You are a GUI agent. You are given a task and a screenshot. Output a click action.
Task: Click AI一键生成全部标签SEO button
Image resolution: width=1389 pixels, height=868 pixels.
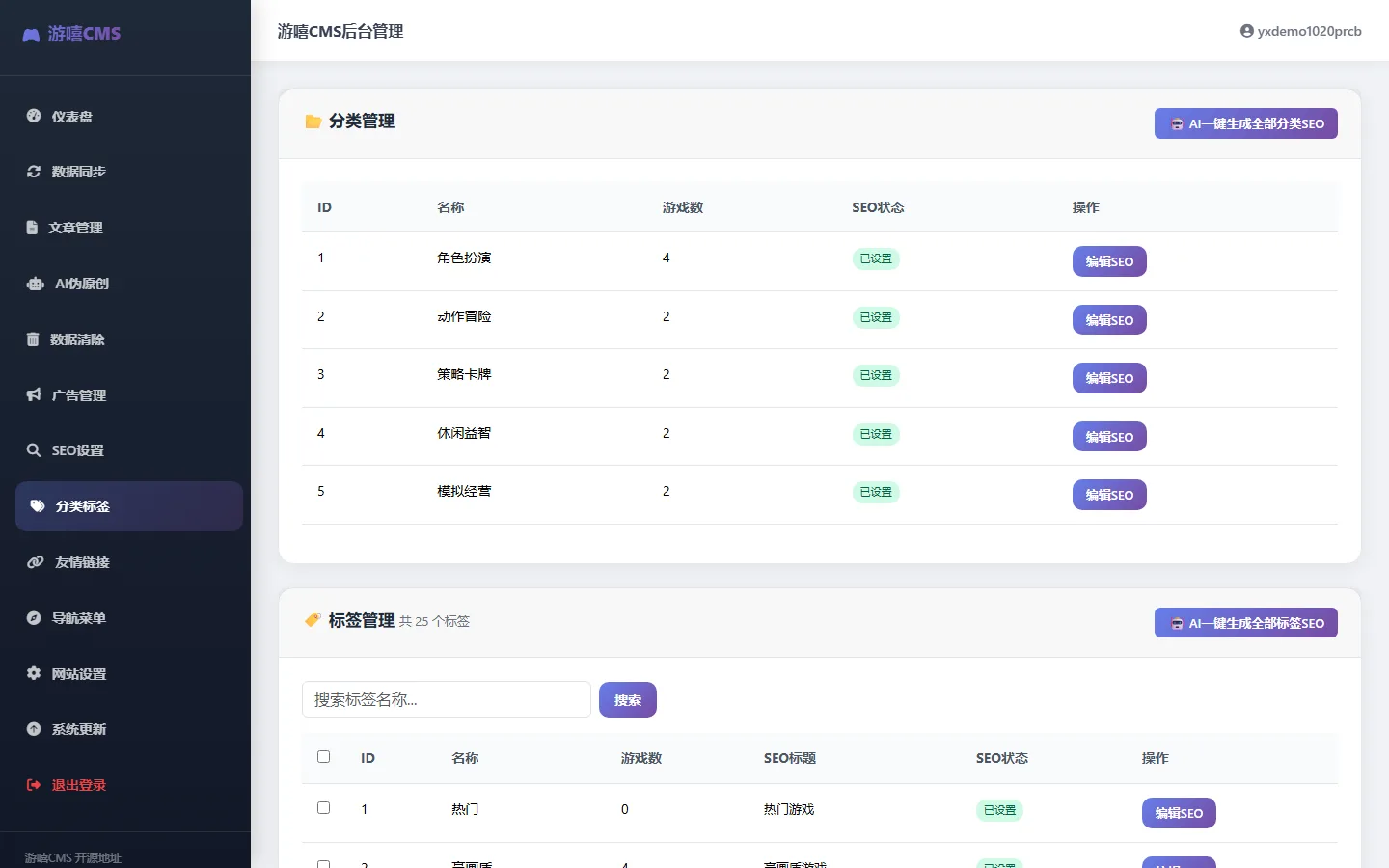click(1246, 623)
